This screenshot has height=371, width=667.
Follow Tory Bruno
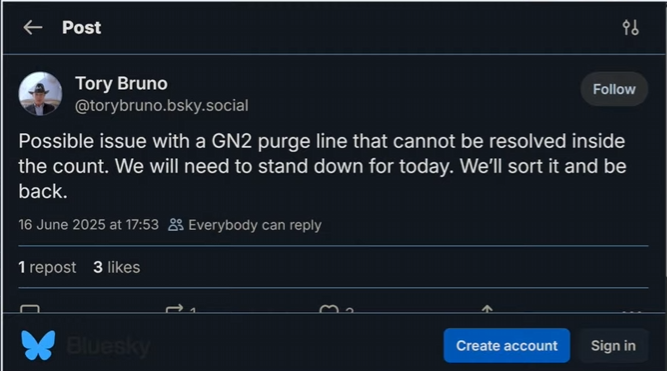pos(614,89)
